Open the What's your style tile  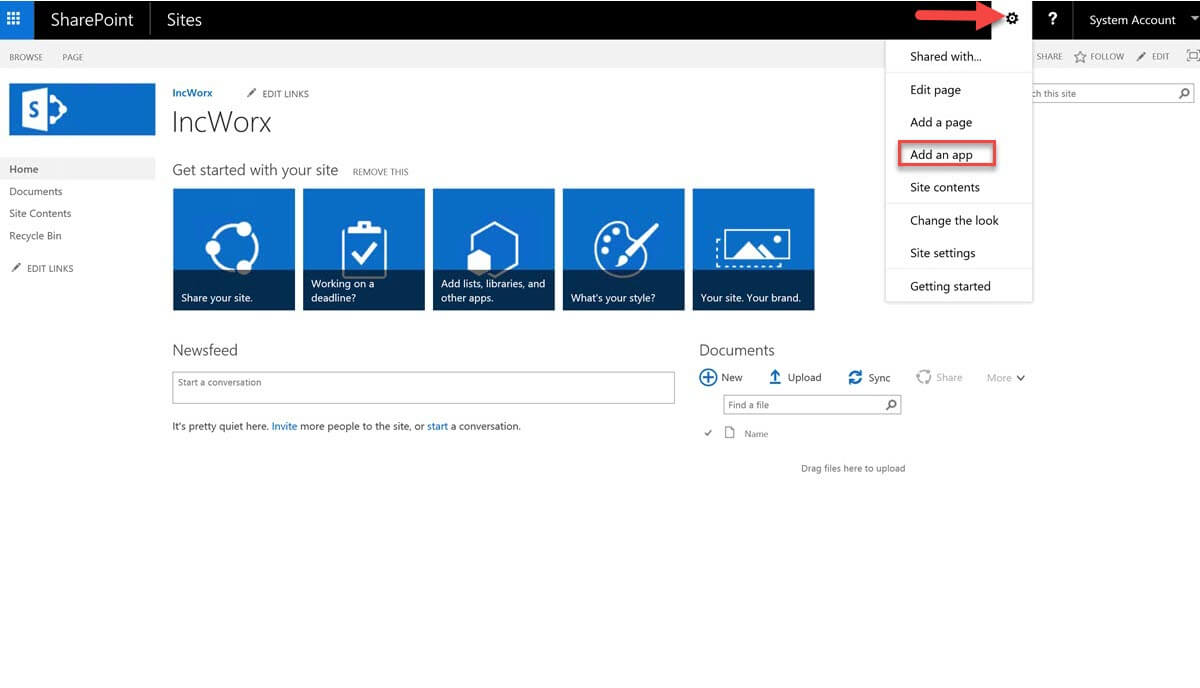pos(624,249)
